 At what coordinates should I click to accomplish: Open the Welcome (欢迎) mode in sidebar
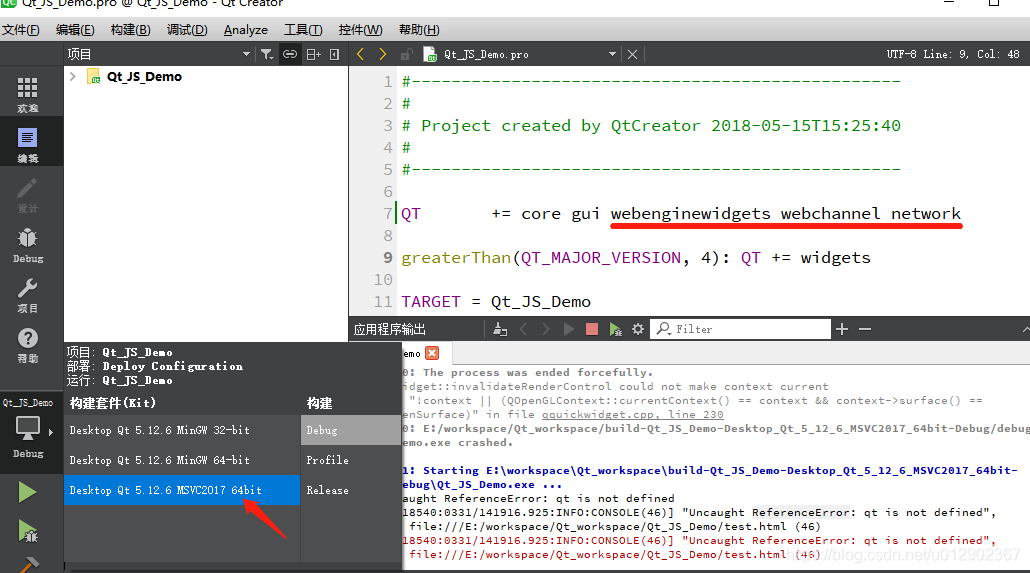point(28,94)
